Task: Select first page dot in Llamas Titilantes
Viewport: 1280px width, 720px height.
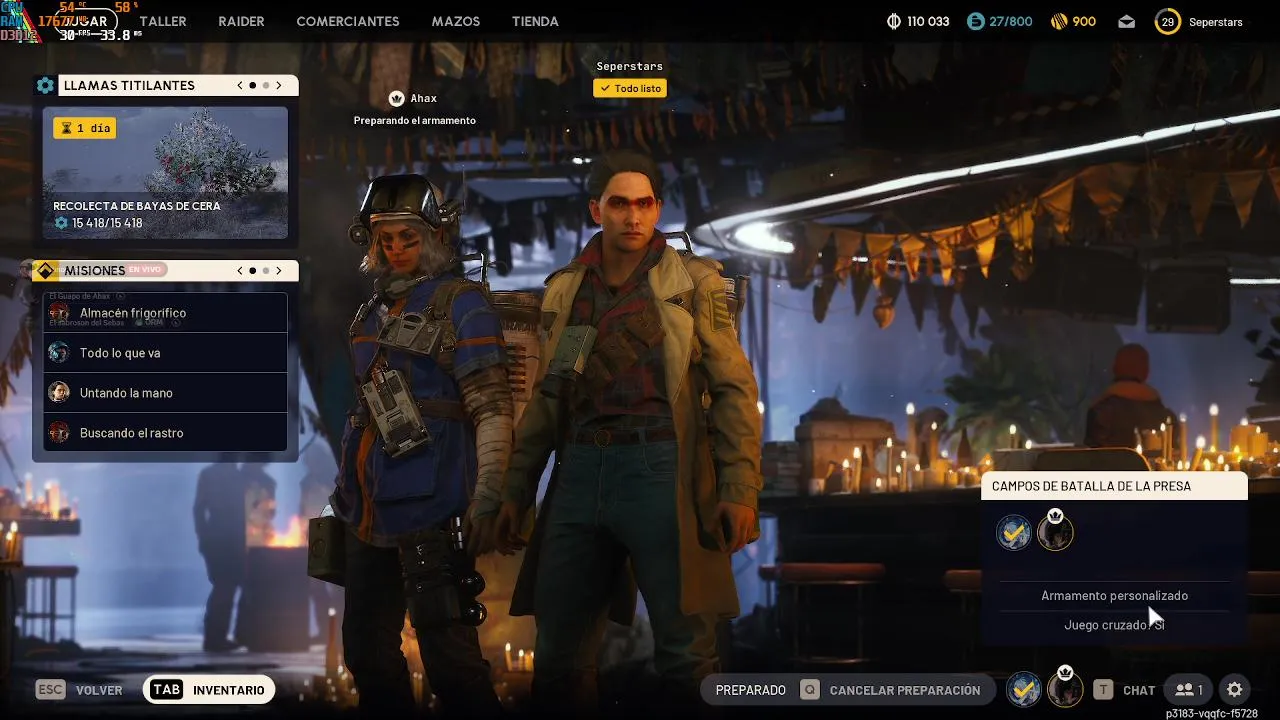Action: point(253,86)
